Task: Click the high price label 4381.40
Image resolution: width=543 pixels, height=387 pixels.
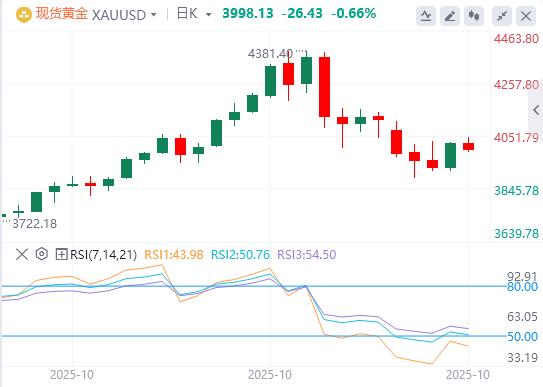Action: pyautogui.click(x=270, y=54)
